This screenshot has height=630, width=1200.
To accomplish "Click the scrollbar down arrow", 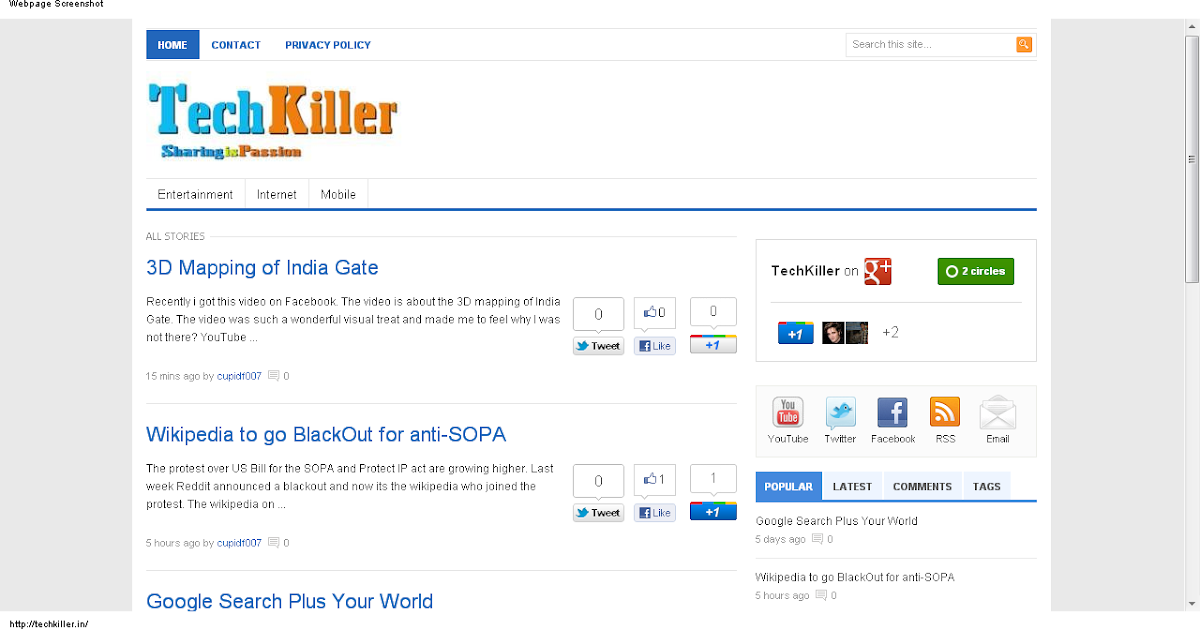I will pos(1191,604).
